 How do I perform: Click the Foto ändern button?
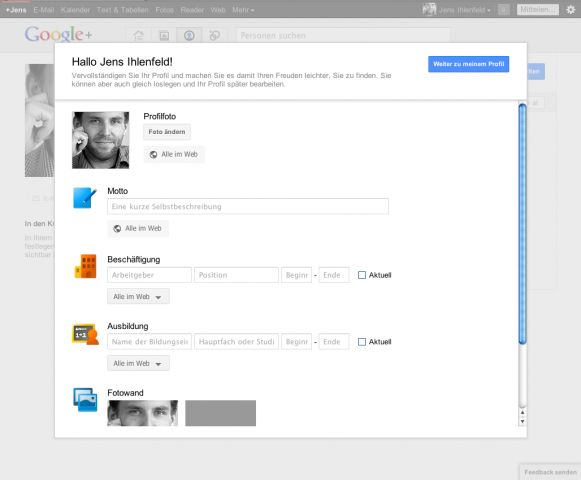pyautogui.click(x=167, y=132)
